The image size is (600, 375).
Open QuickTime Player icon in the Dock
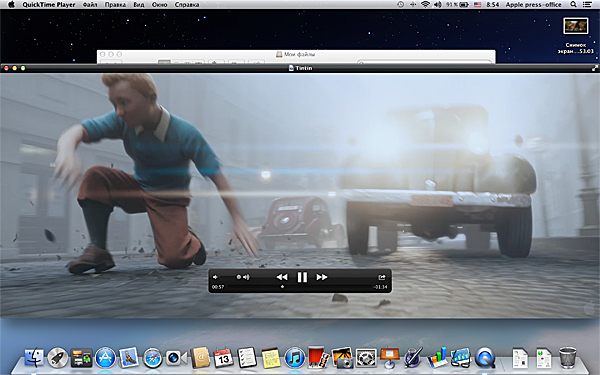pos(485,358)
